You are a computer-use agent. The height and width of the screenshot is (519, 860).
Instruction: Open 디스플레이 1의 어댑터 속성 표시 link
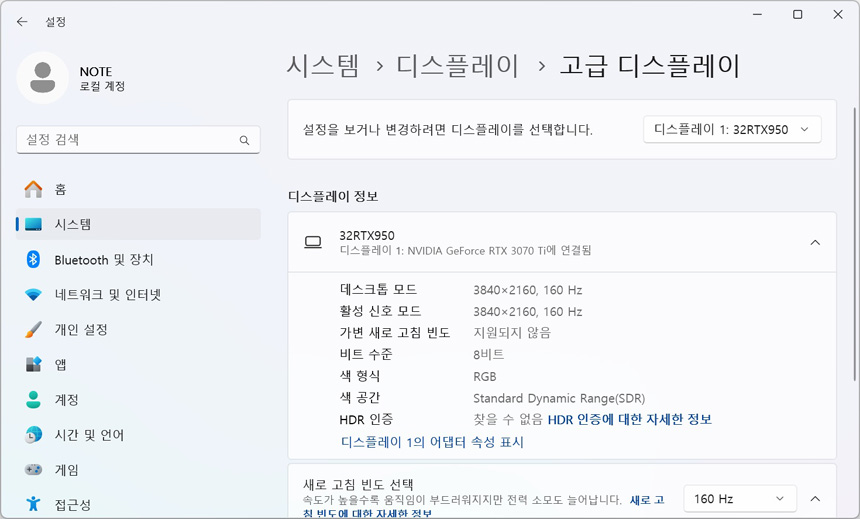point(432,442)
